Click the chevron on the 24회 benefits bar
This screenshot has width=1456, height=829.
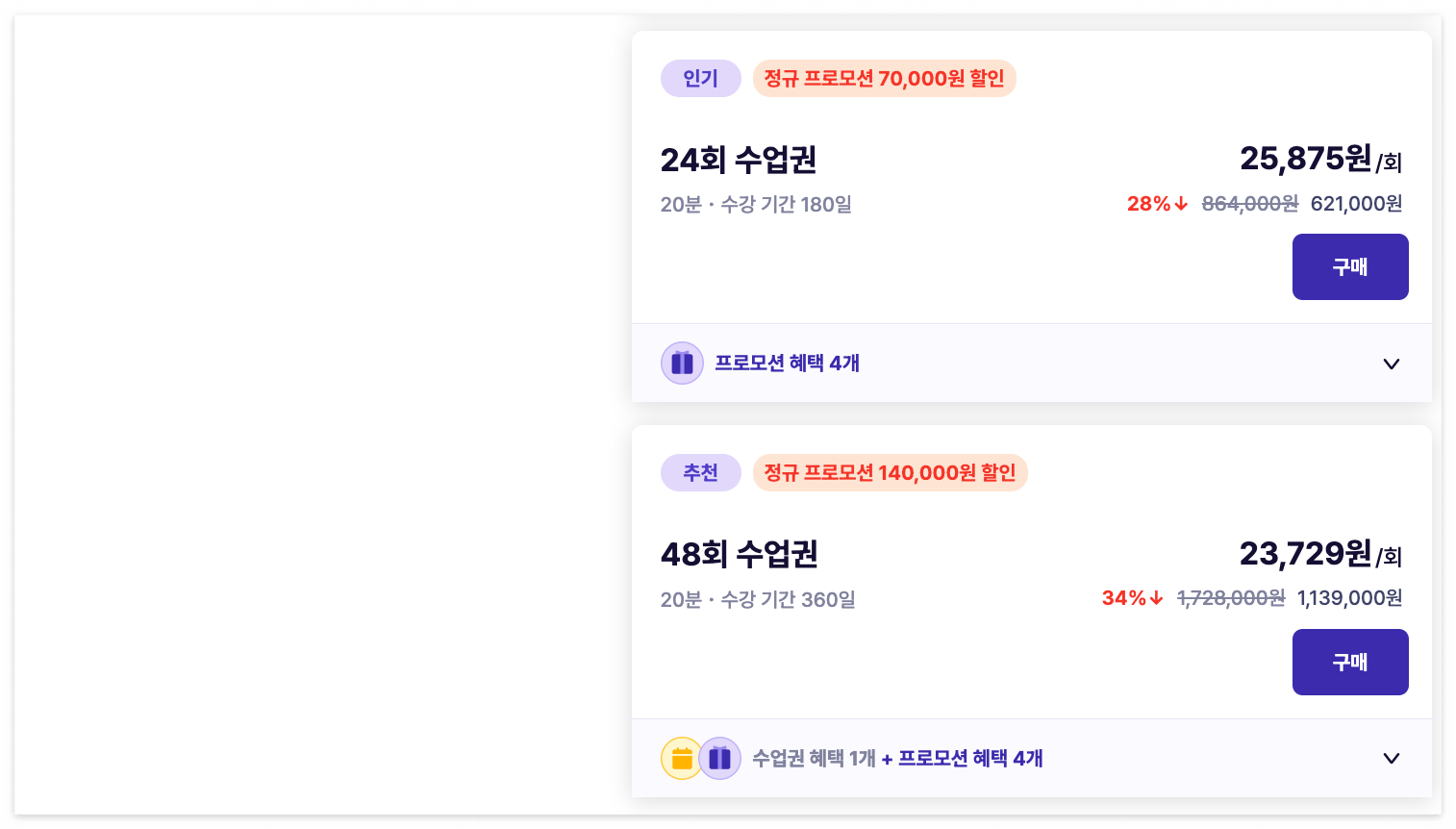coord(1391,364)
